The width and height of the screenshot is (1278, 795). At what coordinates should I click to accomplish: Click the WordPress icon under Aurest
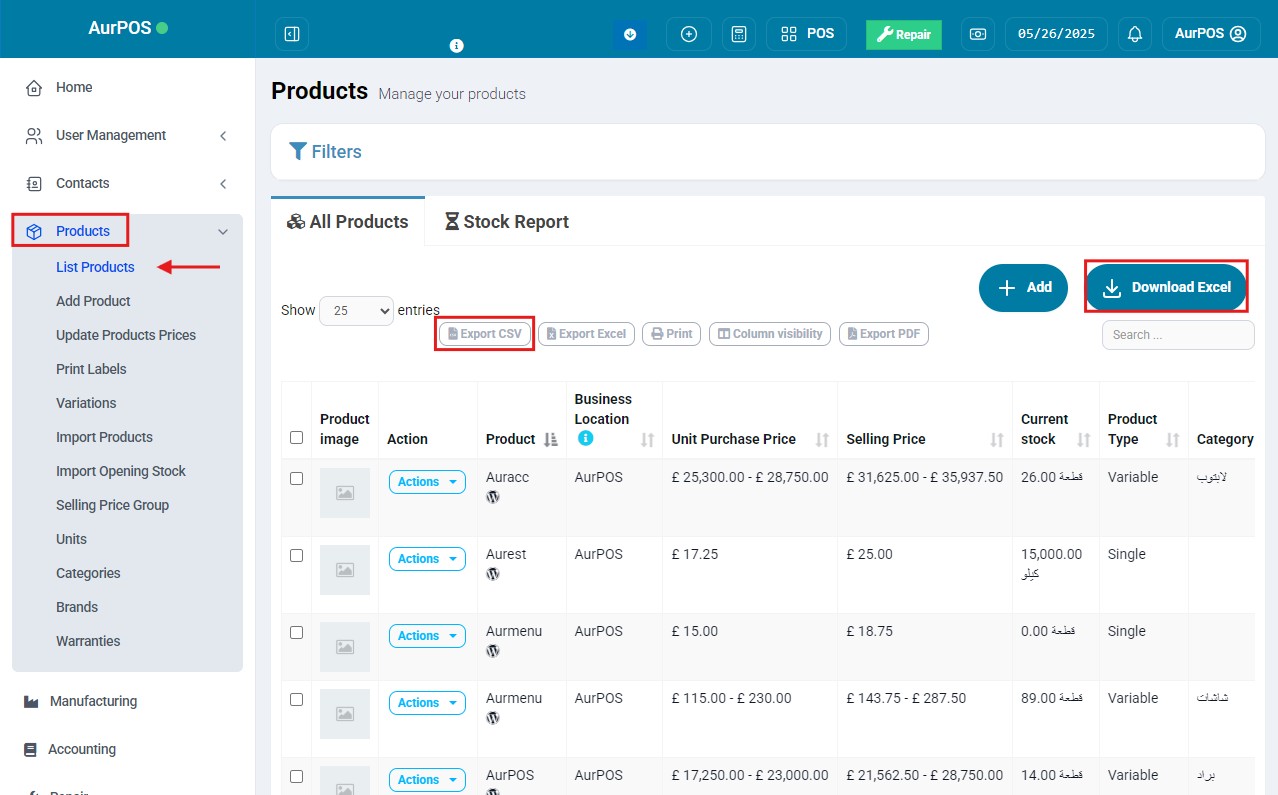pos(493,574)
